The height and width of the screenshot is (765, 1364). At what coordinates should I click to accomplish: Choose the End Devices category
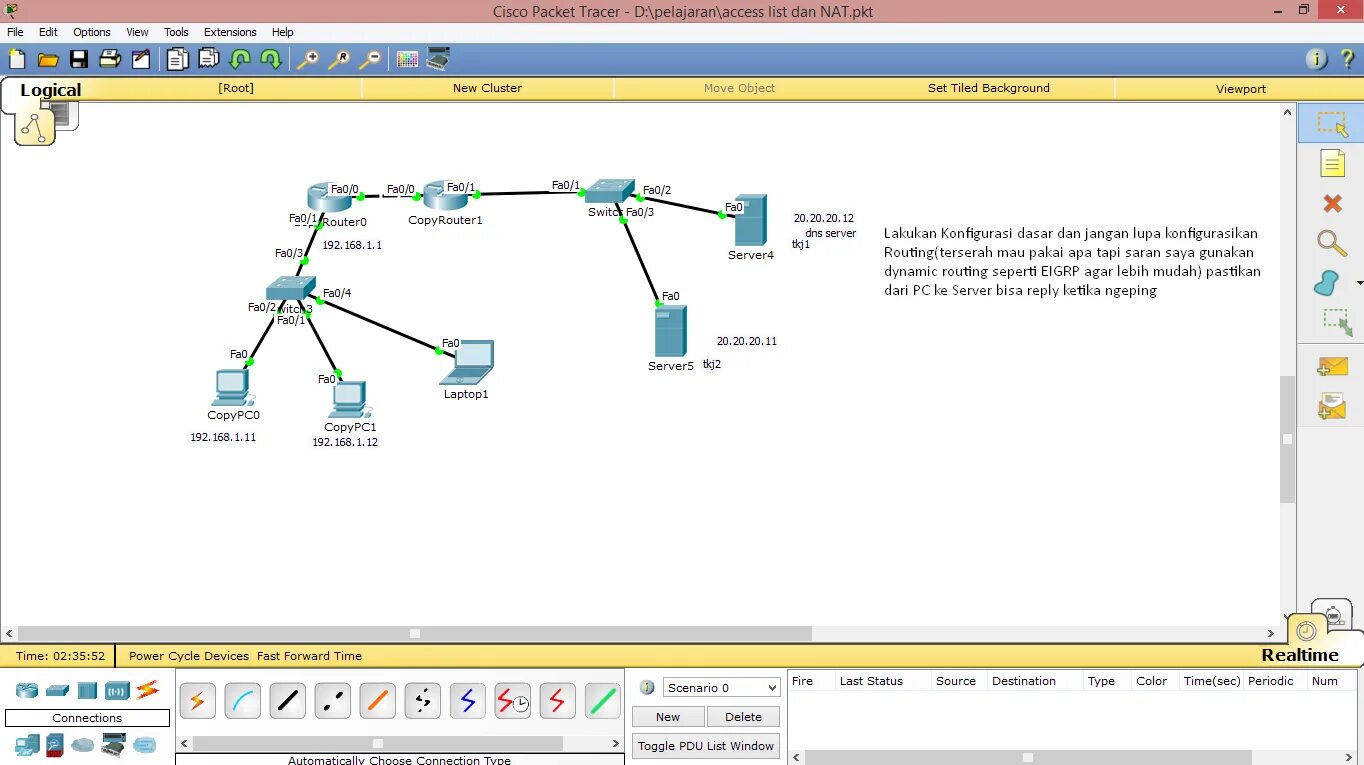pyautogui.click(x=27, y=745)
